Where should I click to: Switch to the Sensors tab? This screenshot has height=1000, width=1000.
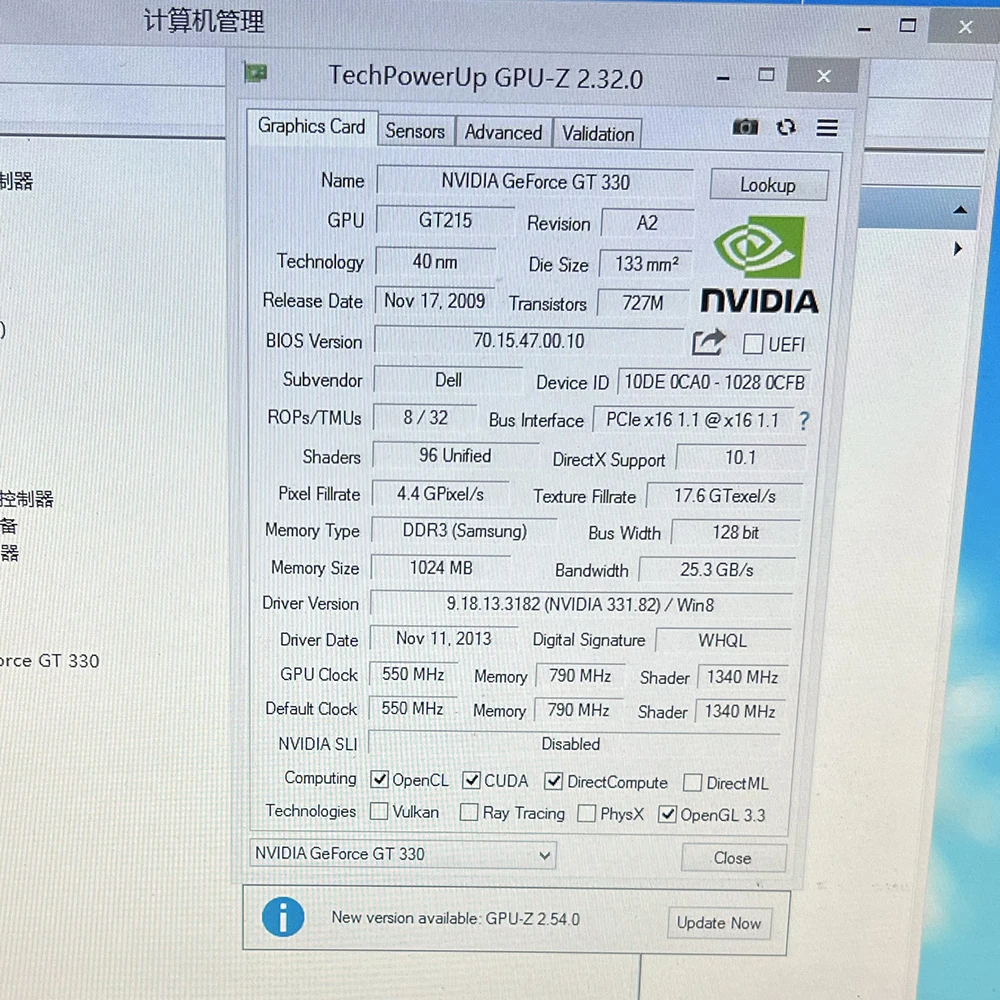pos(415,131)
